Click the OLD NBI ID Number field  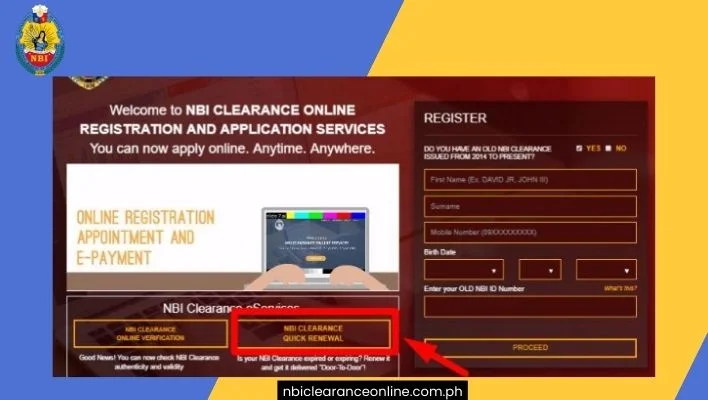[530, 307]
